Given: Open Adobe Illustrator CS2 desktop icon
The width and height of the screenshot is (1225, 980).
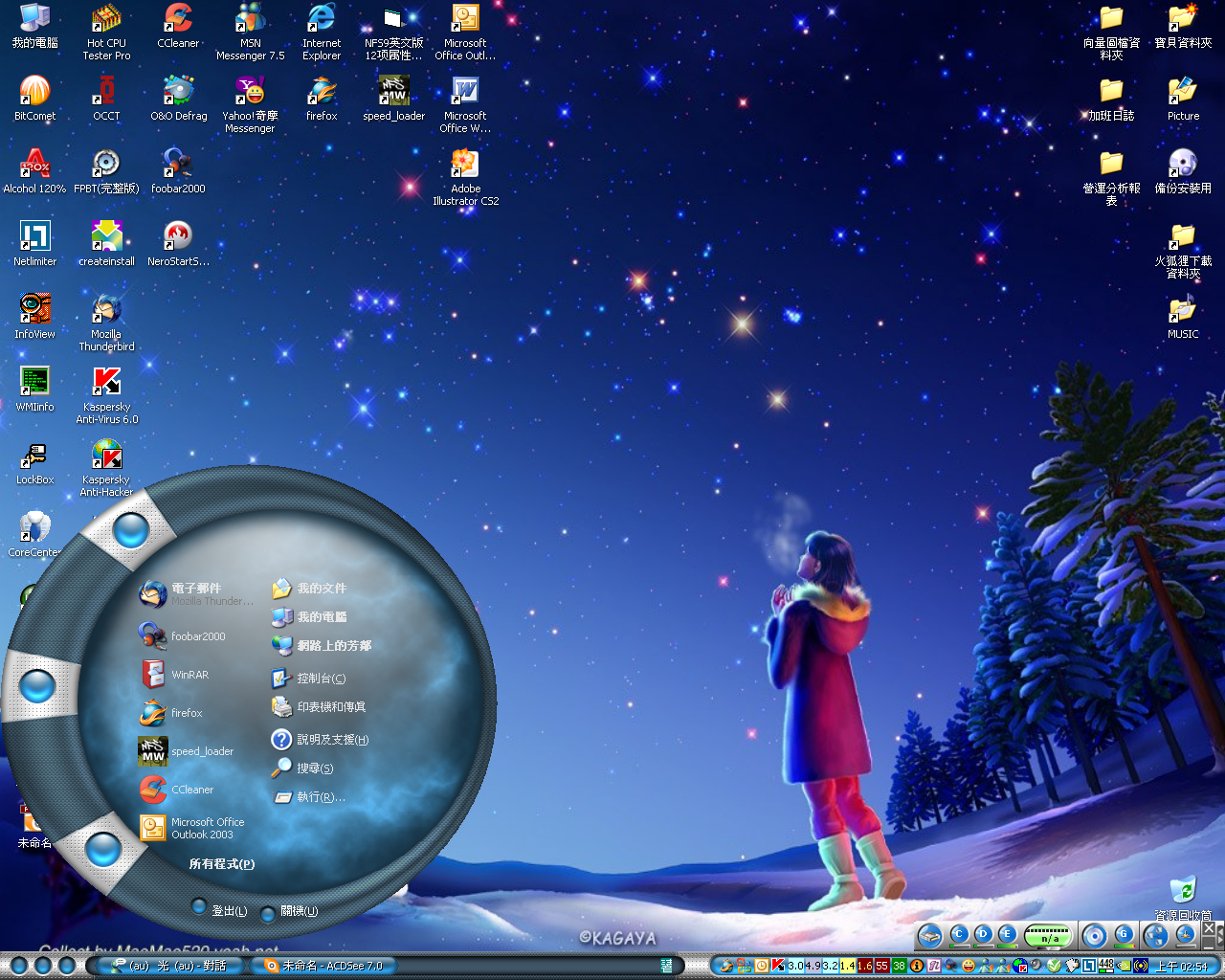Looking at the screenshot, I should point(465,166).
